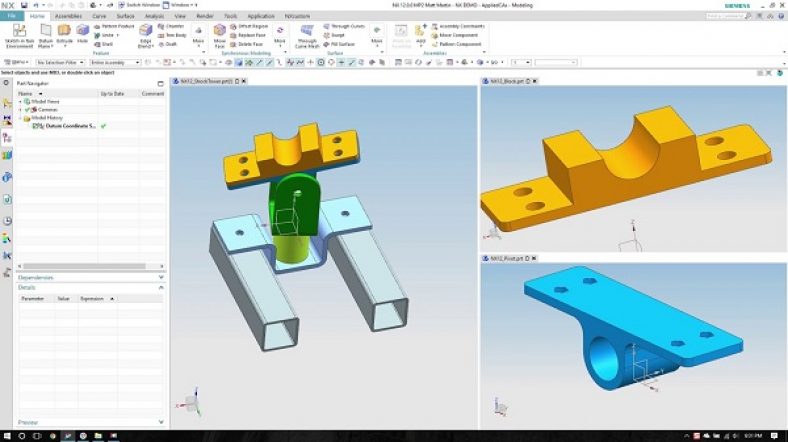Open the History clock sidebar tab
788x442 pixels.
click(x=7, y=221)
